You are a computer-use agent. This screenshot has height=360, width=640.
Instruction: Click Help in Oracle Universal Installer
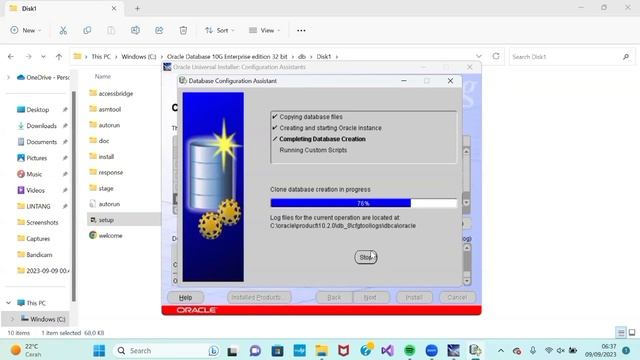pyautogui.click(x=185, y=298)
